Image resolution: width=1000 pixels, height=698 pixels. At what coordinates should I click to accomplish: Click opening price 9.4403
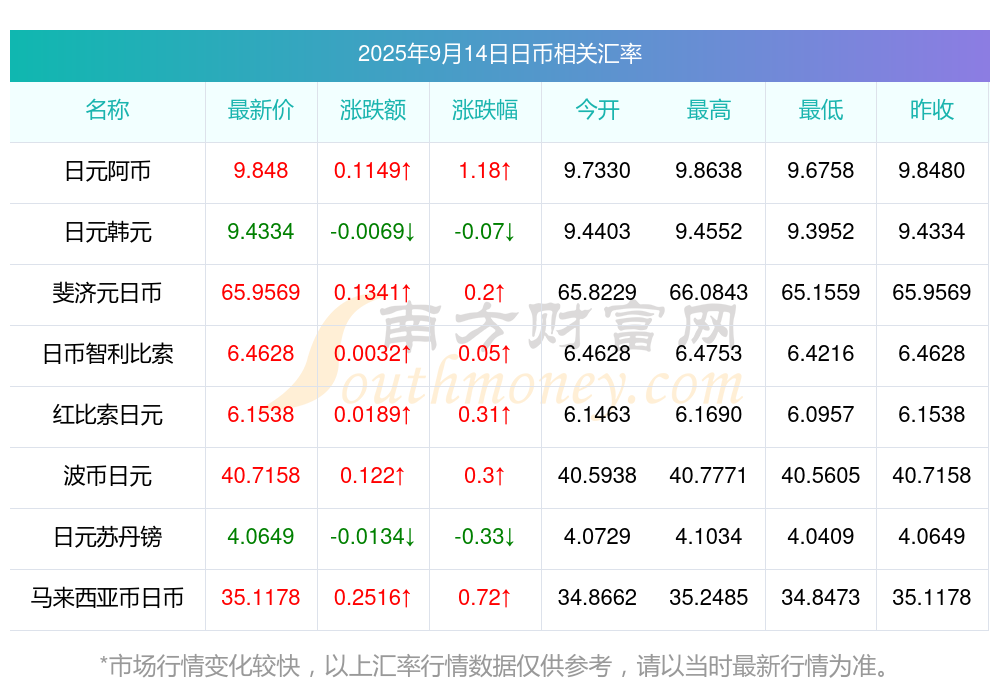click(597, 232)
